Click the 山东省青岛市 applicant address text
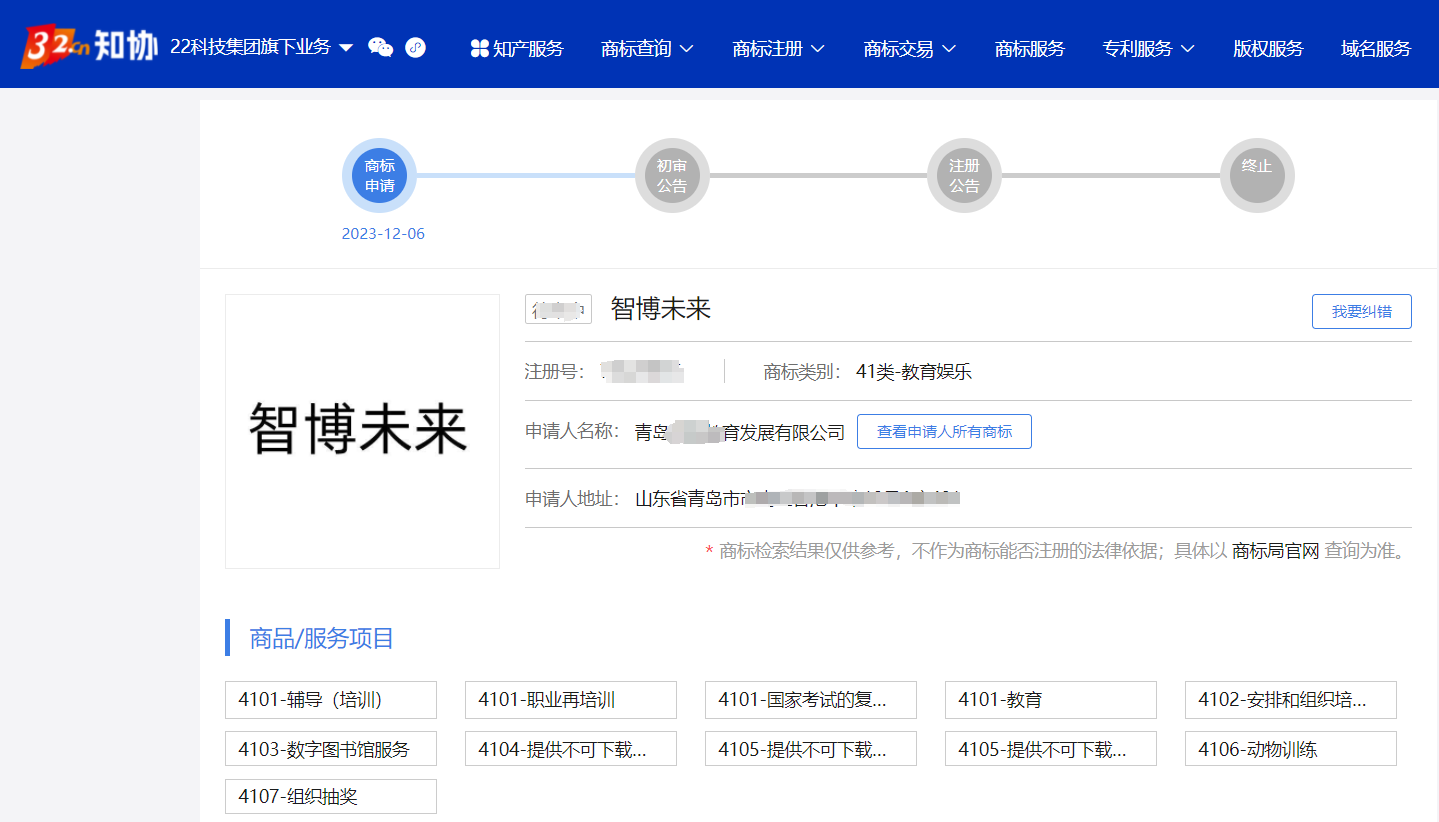Viewport: 1439px width, 822px height. click(x=797, y=498)
